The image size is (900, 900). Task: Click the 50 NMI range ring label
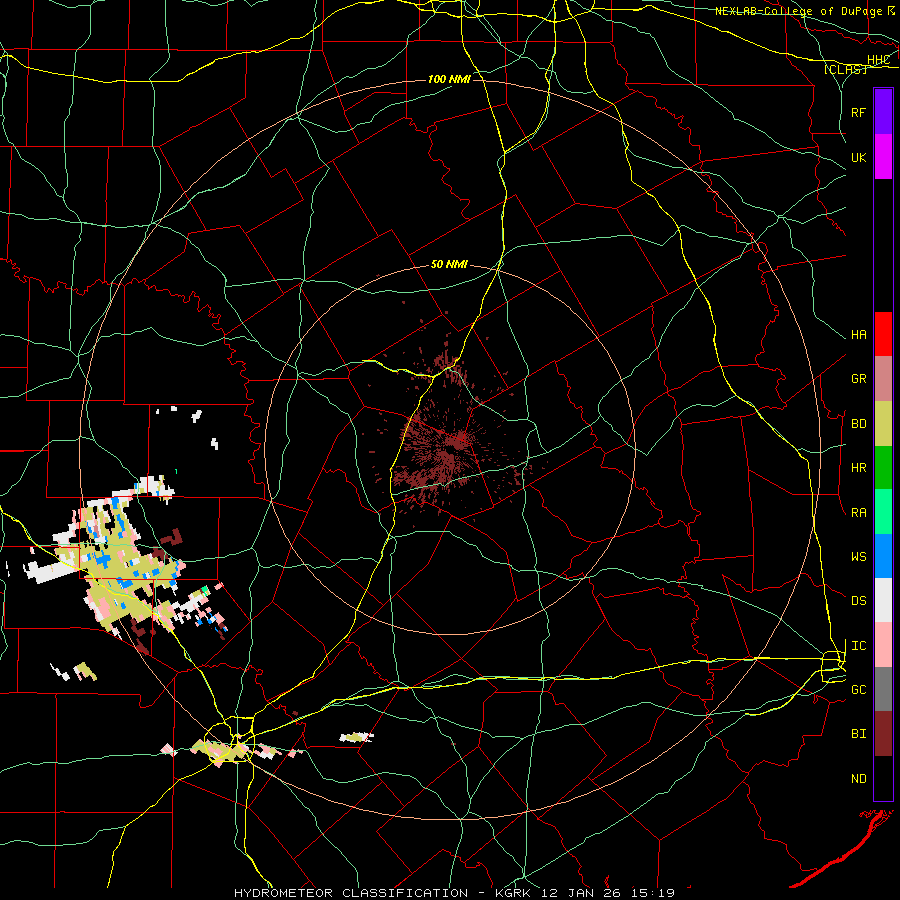pos(449,264)
